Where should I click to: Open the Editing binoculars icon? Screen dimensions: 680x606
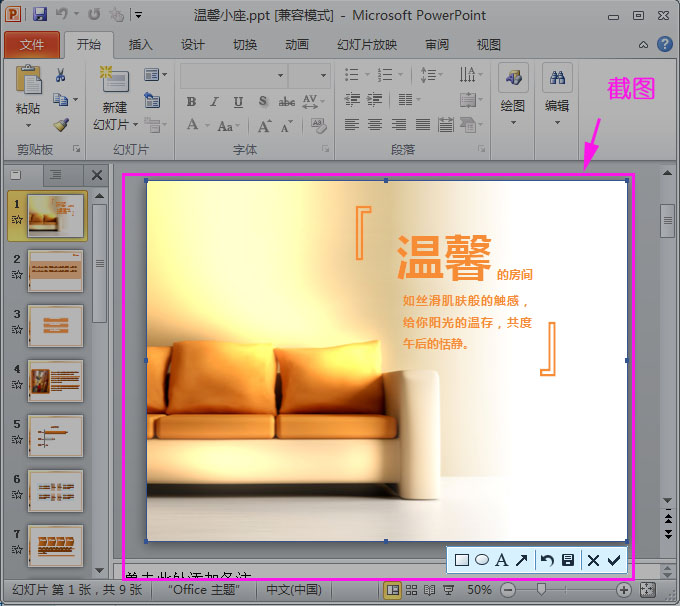557,78
